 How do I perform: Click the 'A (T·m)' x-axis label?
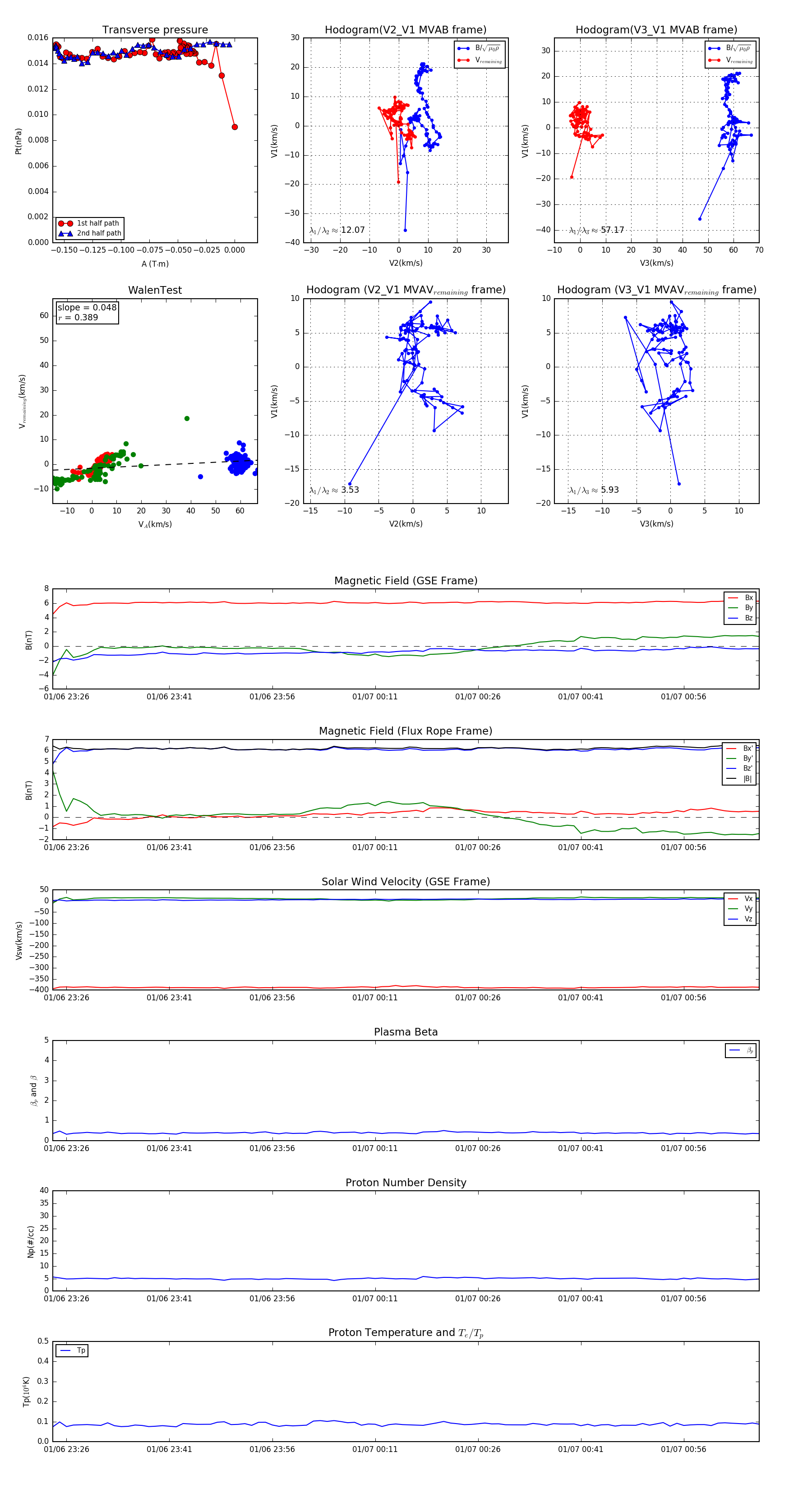(155, 264)
